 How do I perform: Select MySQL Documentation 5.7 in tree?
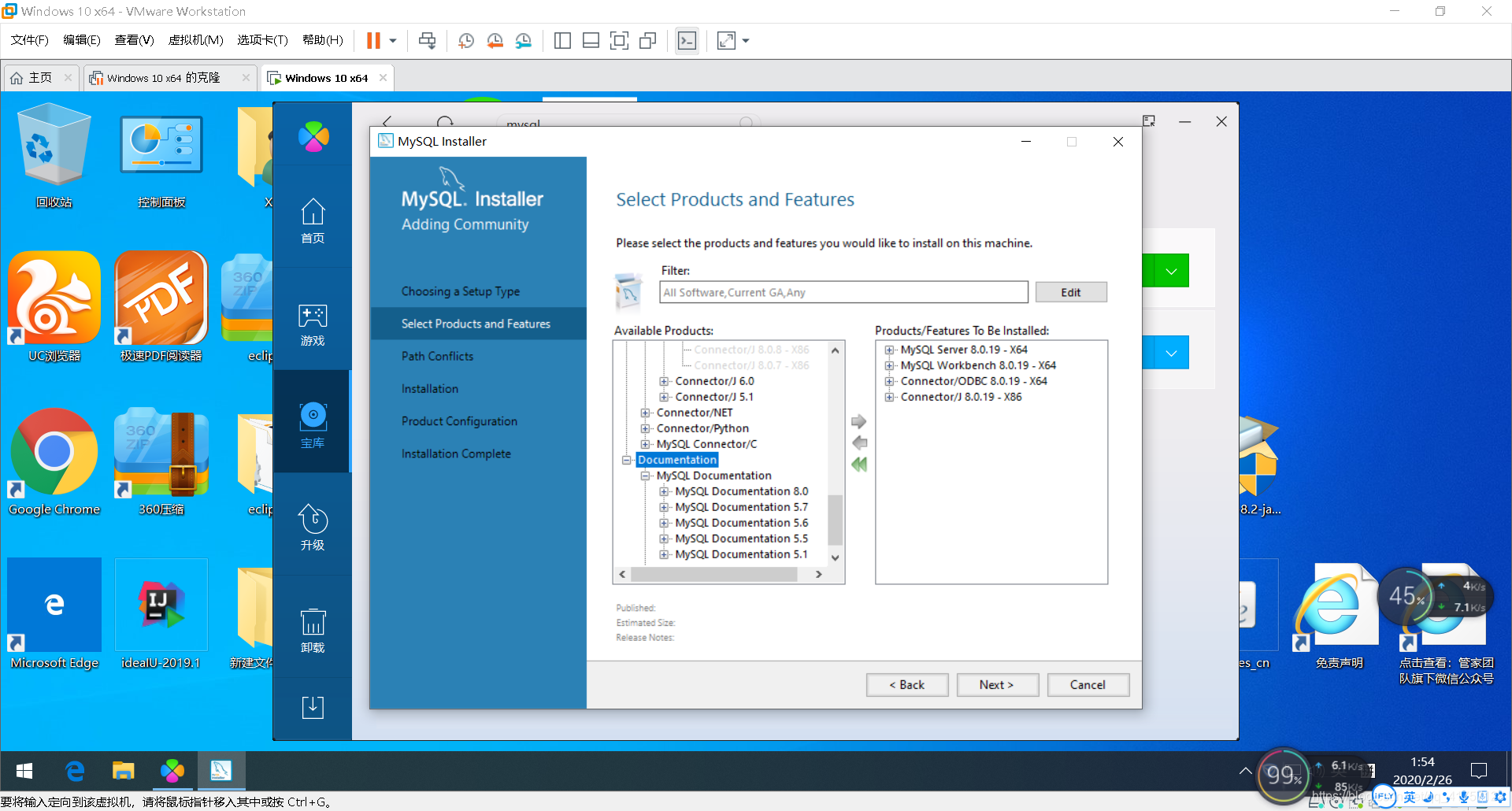click(741, 507)
